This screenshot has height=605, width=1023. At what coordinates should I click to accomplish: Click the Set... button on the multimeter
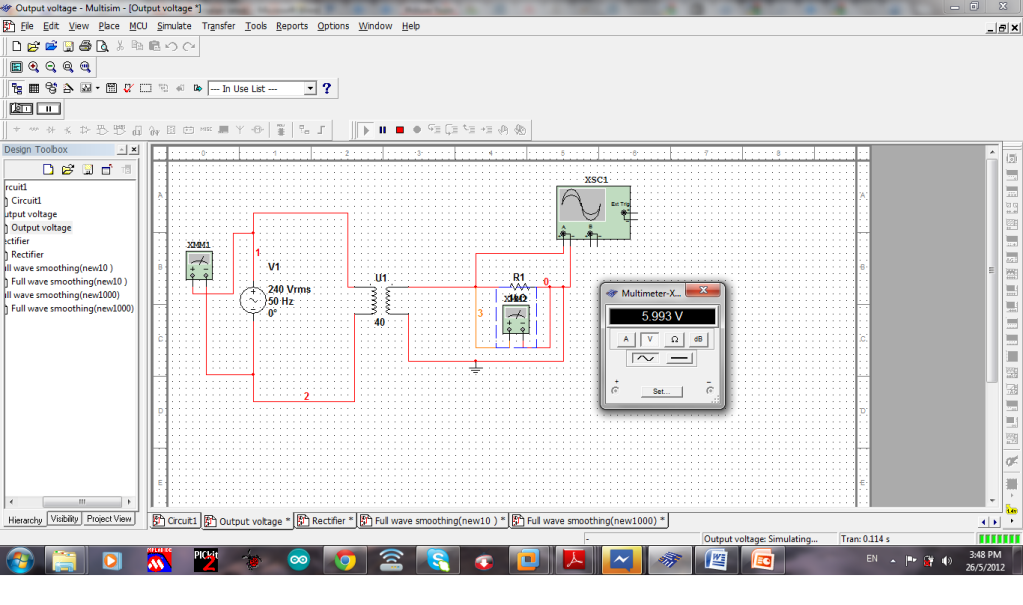660,392
